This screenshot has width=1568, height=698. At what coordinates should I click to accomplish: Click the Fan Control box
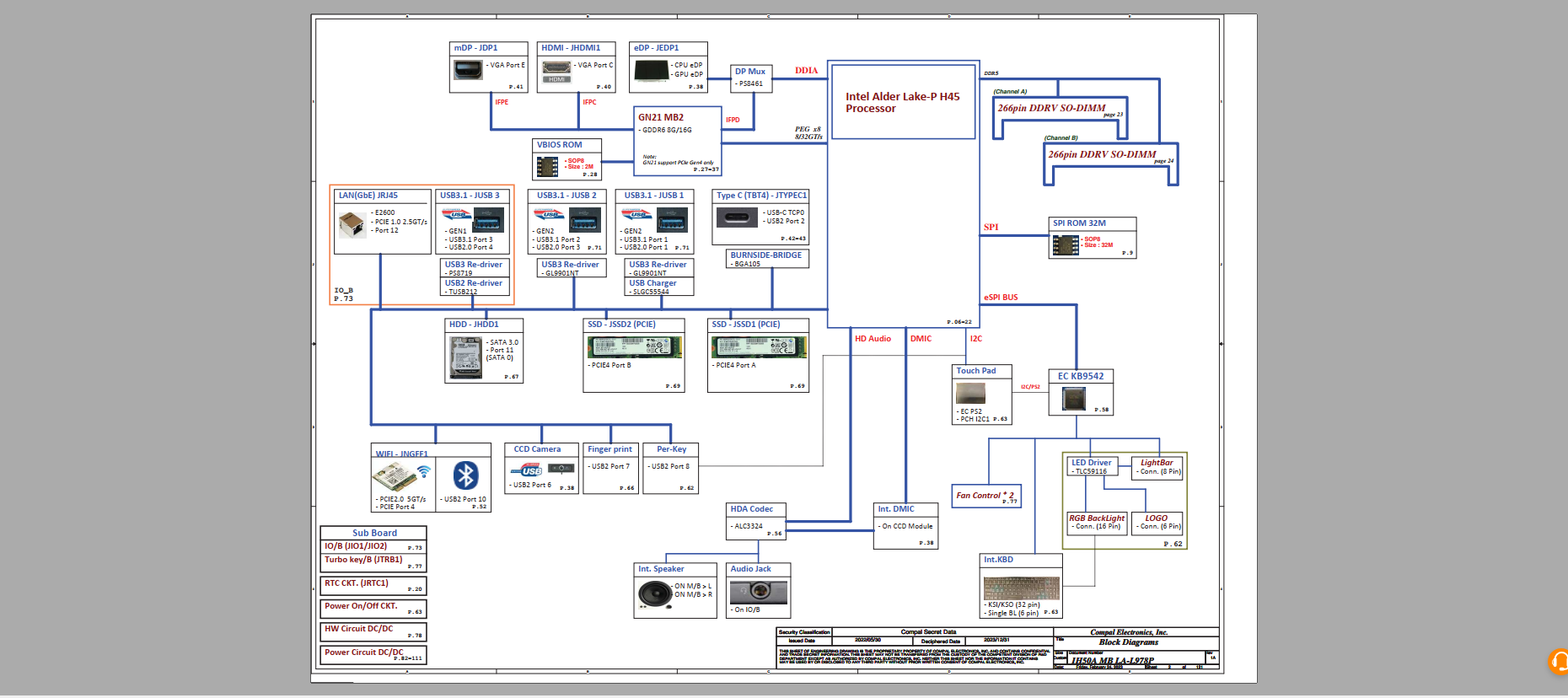point(986,496)
